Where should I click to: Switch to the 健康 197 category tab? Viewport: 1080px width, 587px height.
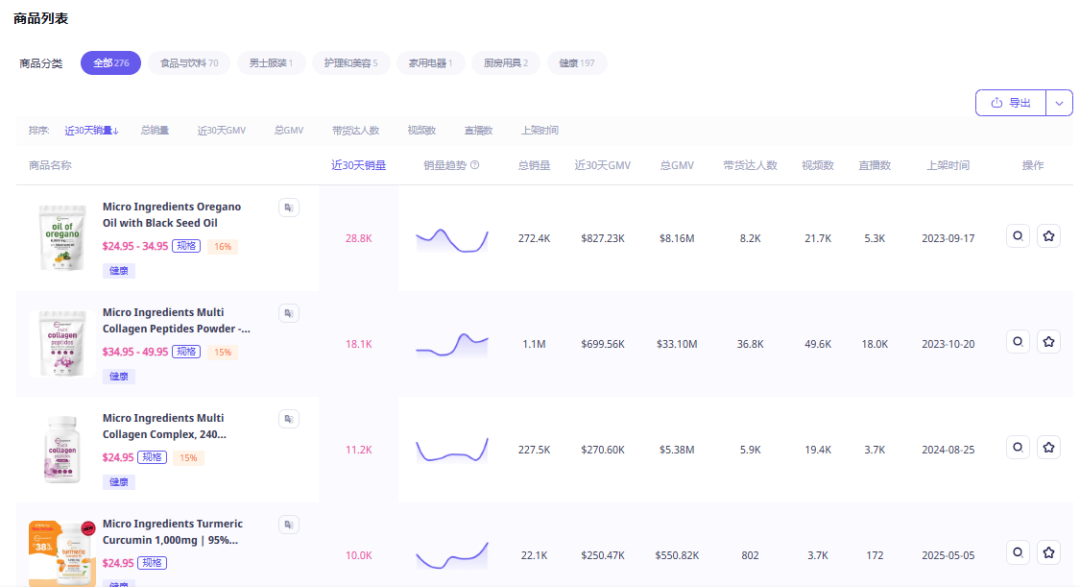coord(576,63)
